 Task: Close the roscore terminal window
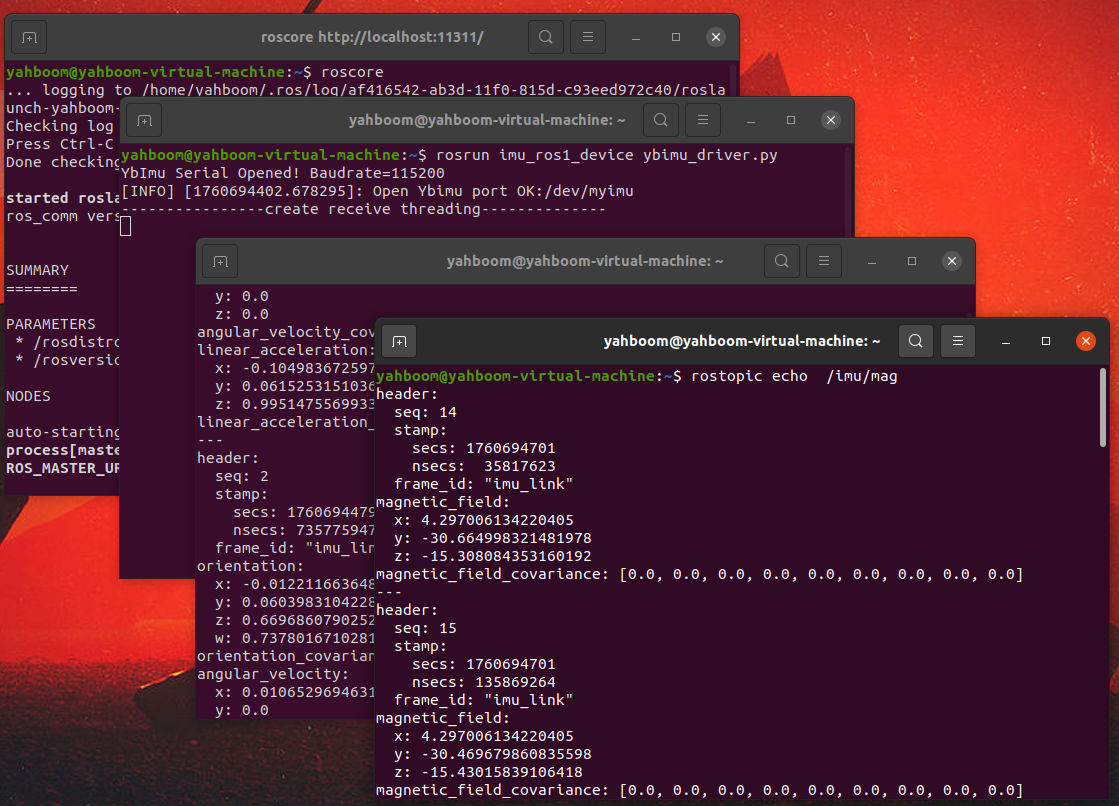pyautogui.click(x=716, y=37)
